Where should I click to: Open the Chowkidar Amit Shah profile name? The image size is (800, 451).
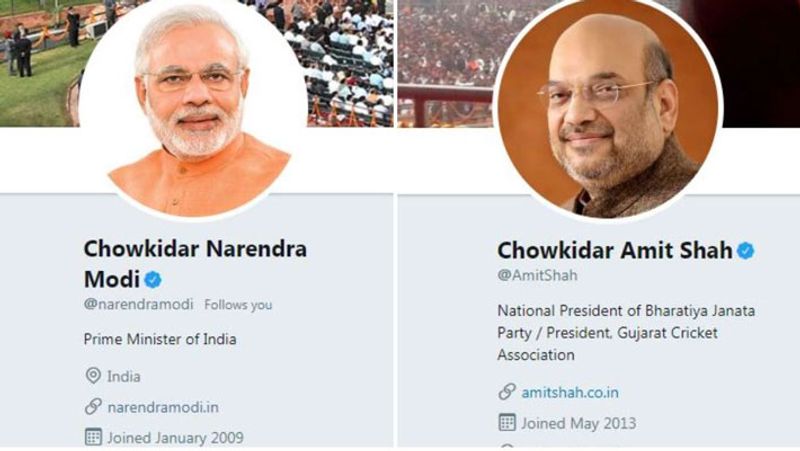[614, 250]
